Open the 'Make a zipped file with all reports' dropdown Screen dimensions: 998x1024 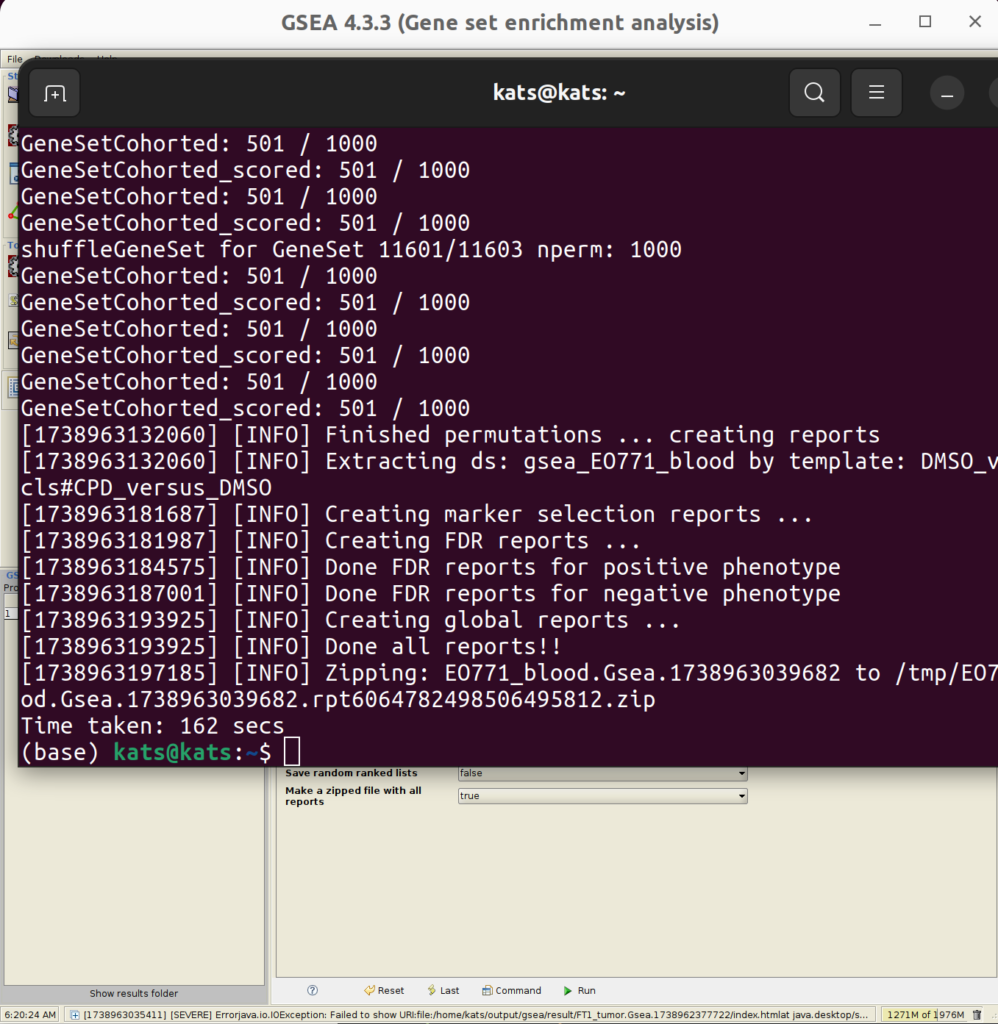[602, 796]
